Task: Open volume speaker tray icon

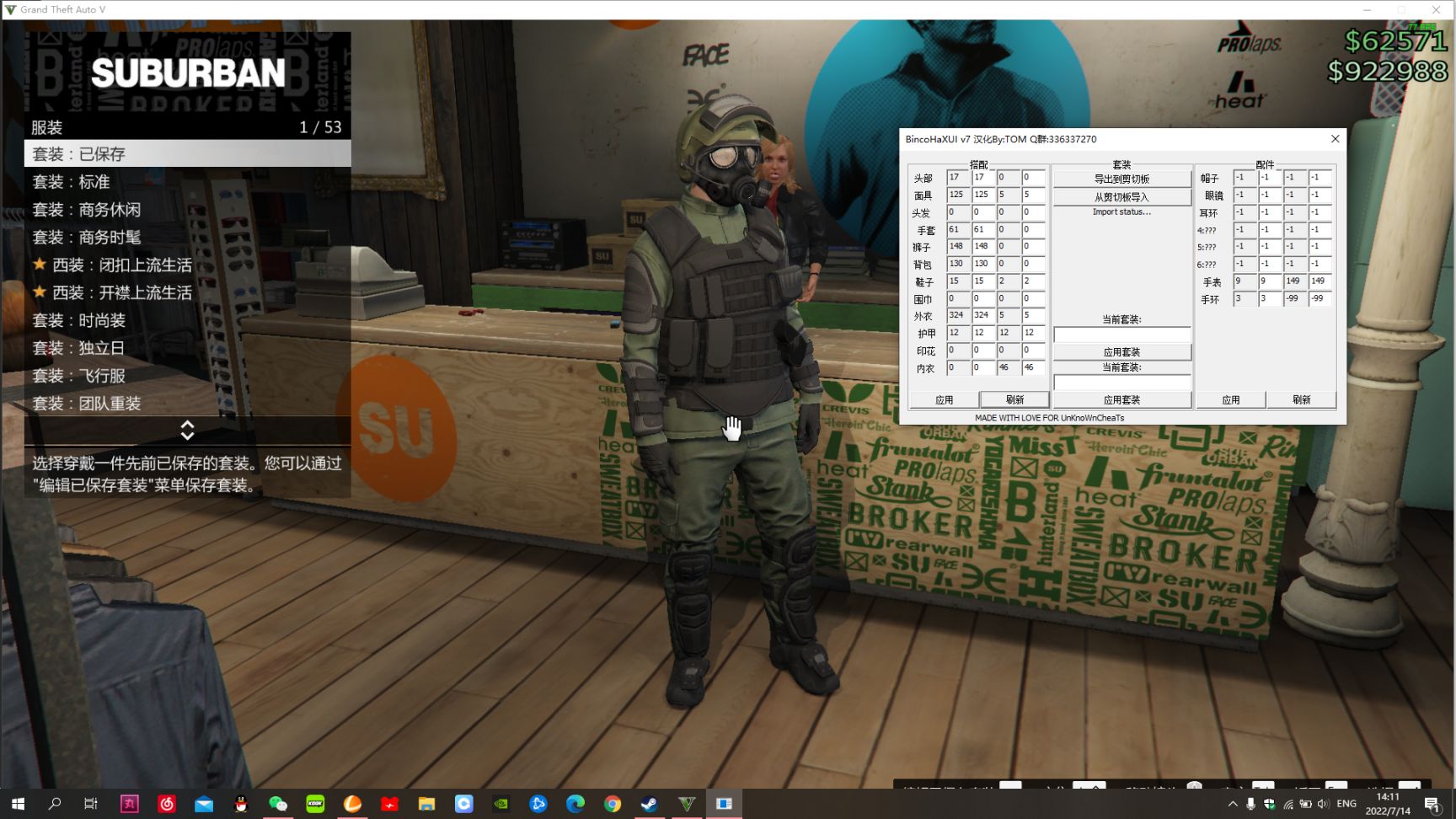Action: tap(1323, 804)
